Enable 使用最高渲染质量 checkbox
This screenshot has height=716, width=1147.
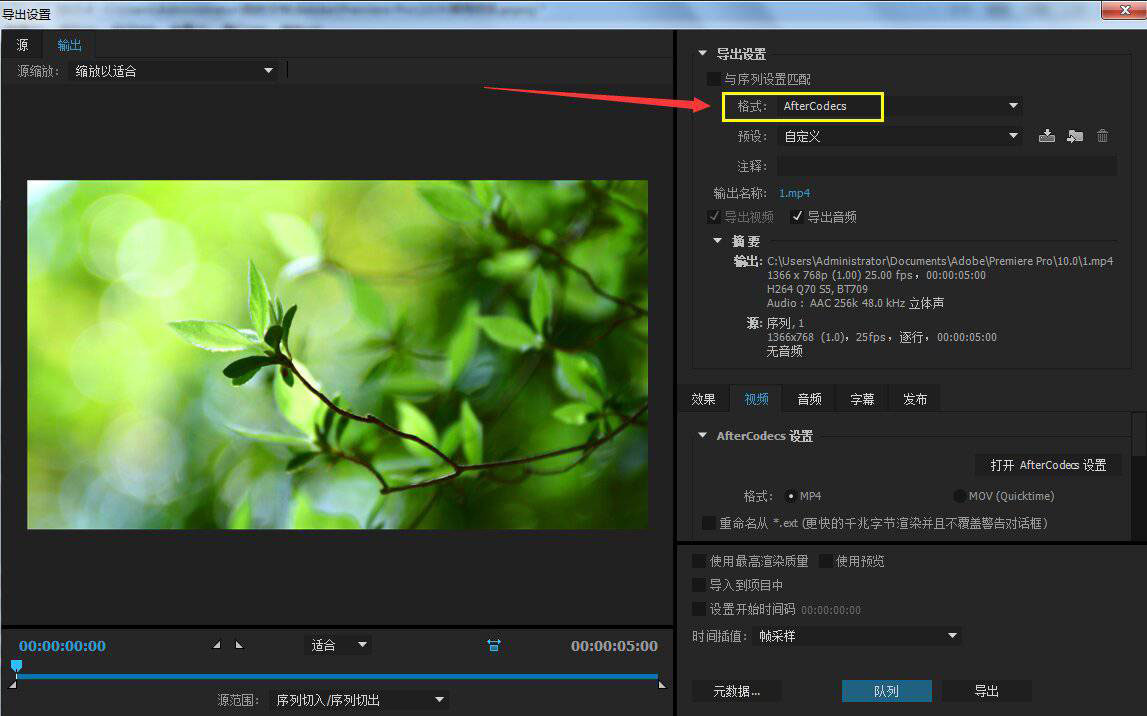coord(699,561)
